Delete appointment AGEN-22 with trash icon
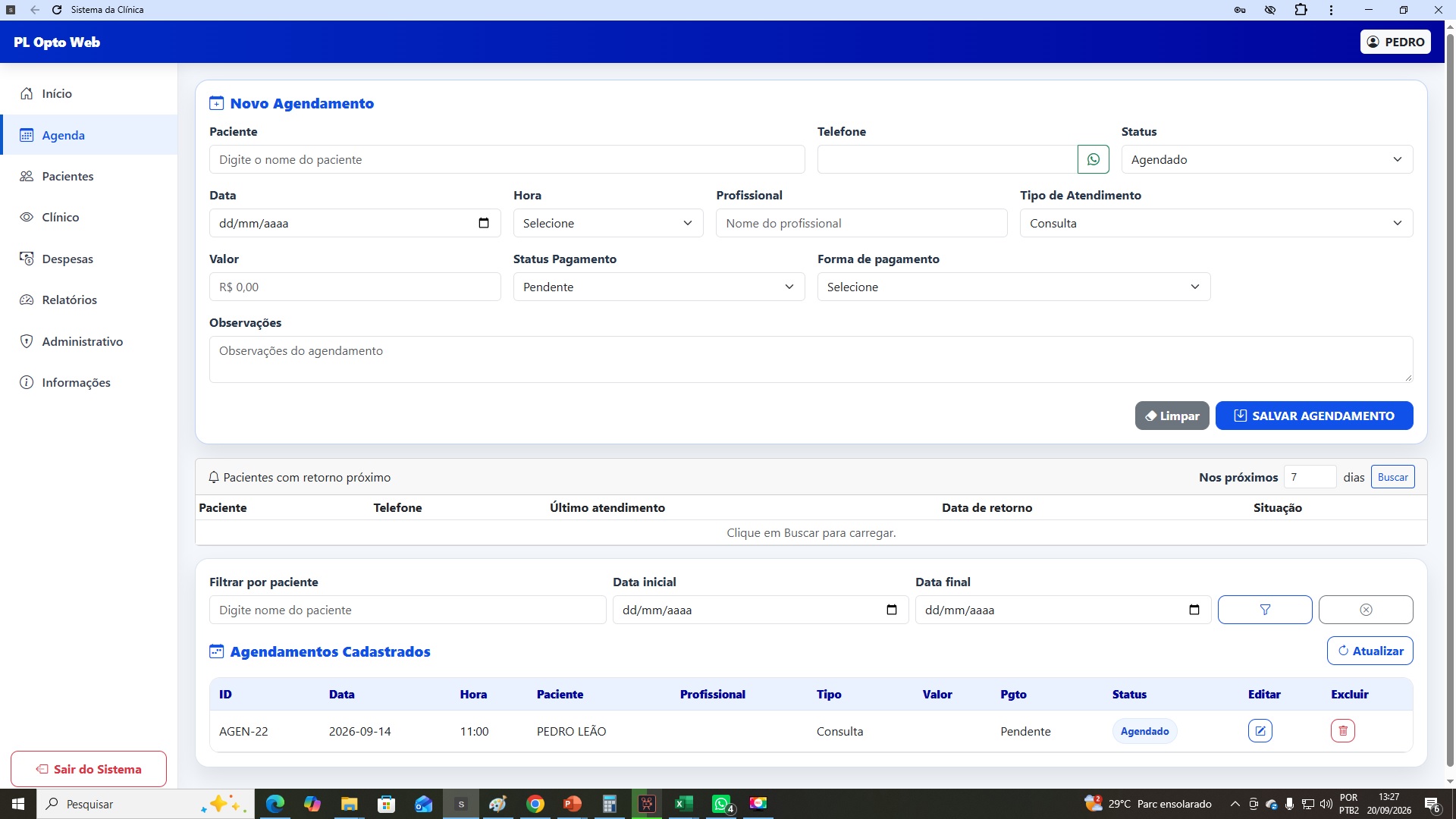1456x819 pixels. coord(1342,731)
